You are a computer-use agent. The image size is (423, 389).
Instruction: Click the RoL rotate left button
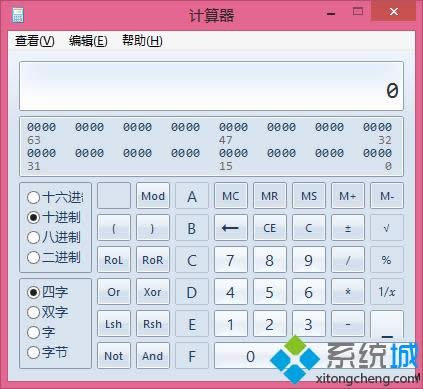click(x=114, y=260)
